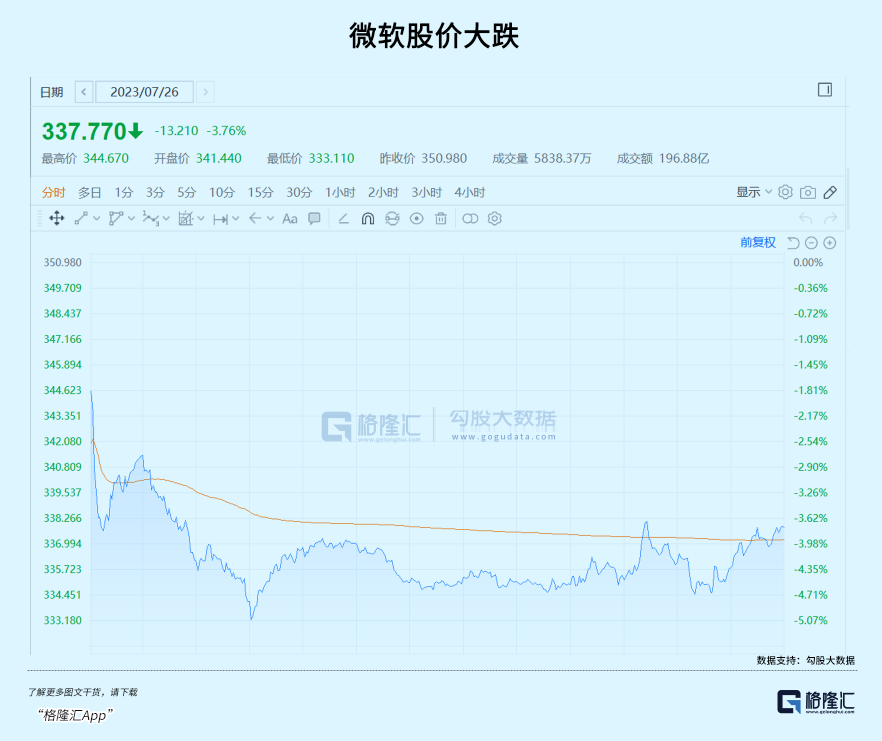Open chart settings gear next to 显示
The height and width of the screenshot is (741, 882).
click(x=785, y=192)
